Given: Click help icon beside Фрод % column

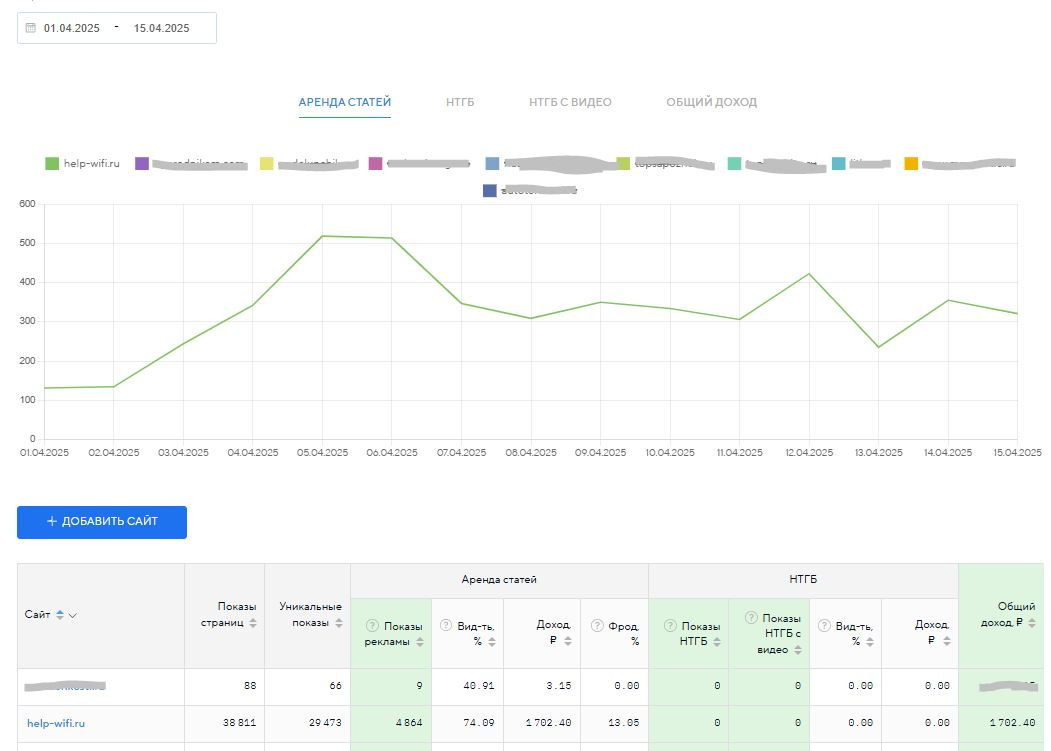Looking at the screenshot, I should 597,626.
